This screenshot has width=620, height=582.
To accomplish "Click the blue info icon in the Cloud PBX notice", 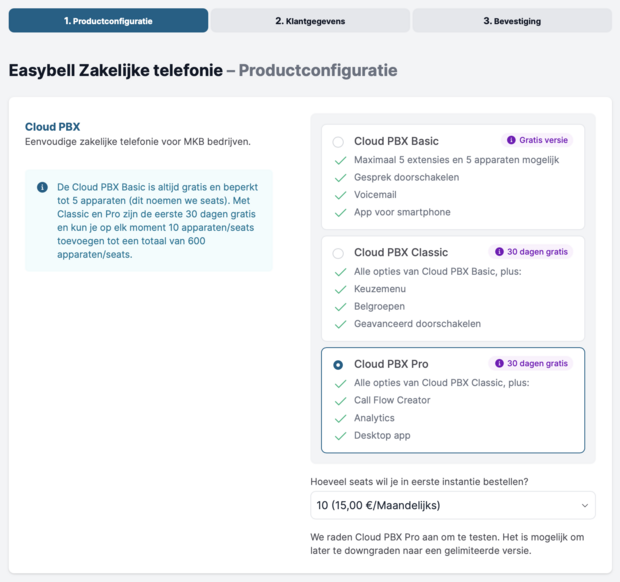I will click(42, 187).
